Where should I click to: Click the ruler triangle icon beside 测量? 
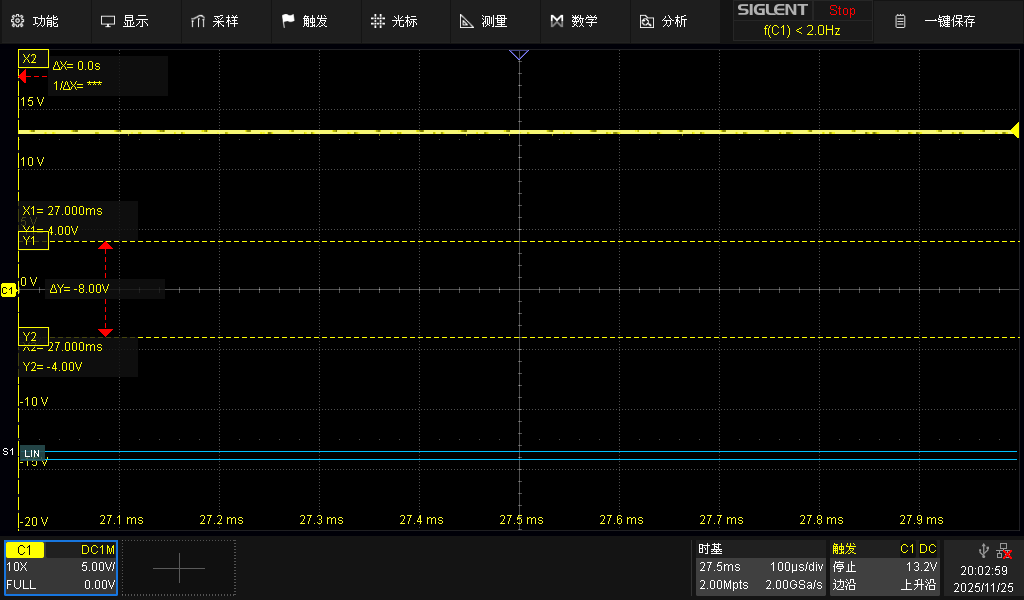[467, 22]
